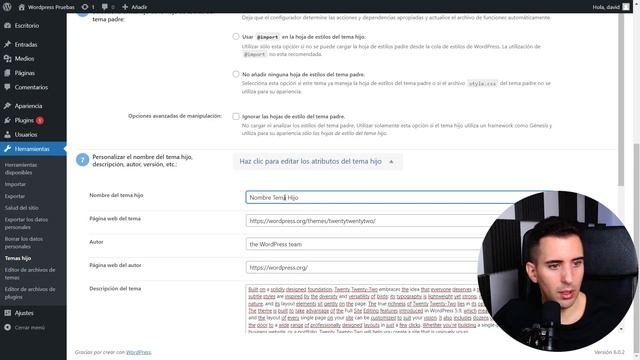Collapse Haz clic para editar atributos
Image resolution: width=640 pixels, height=360 pixels.
tap(317, 161)
